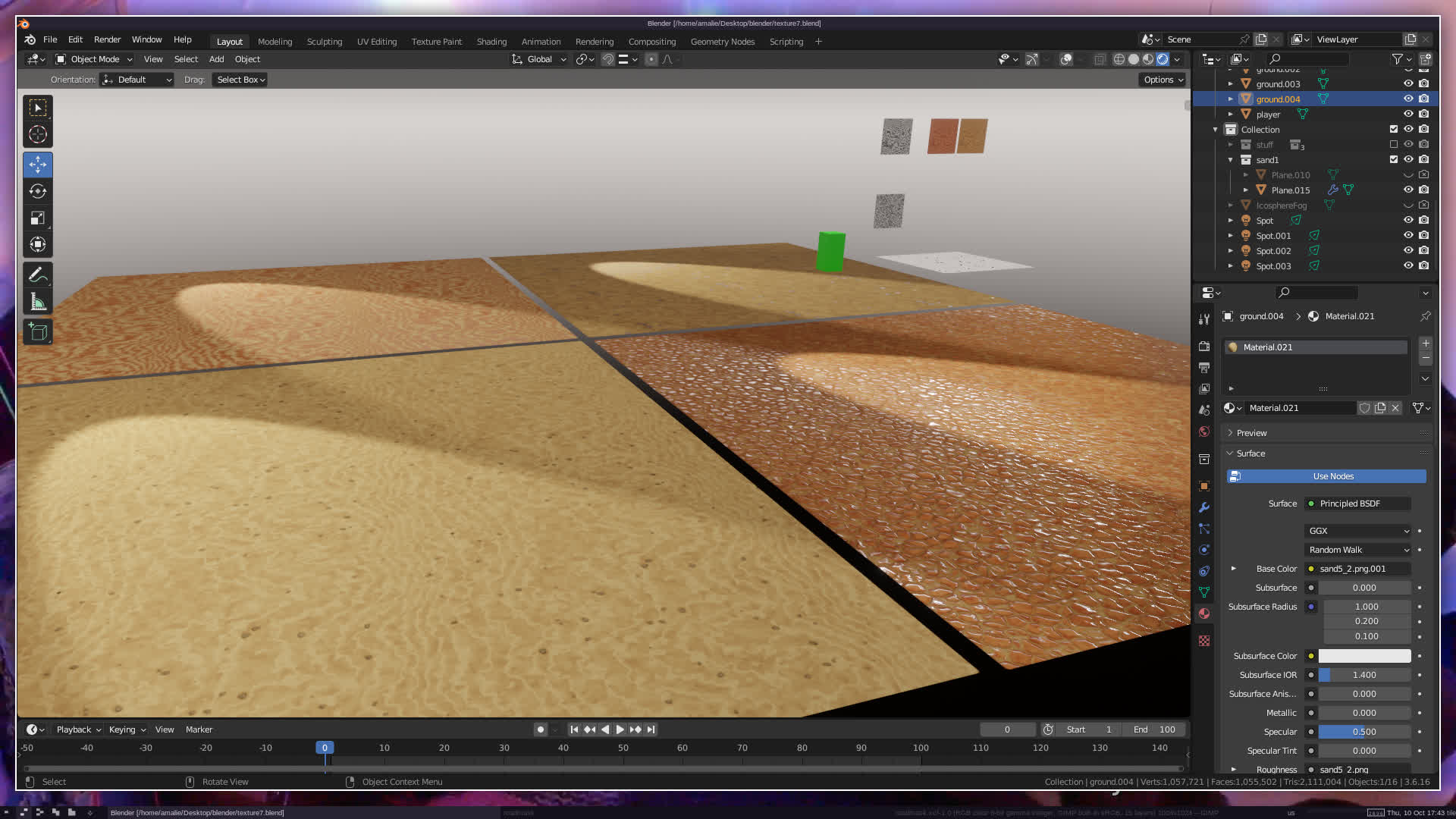This screenshot has height=819, width=1456.
Task: Hide Spot.001 light with eye icon
Action: coord(1408,236)
